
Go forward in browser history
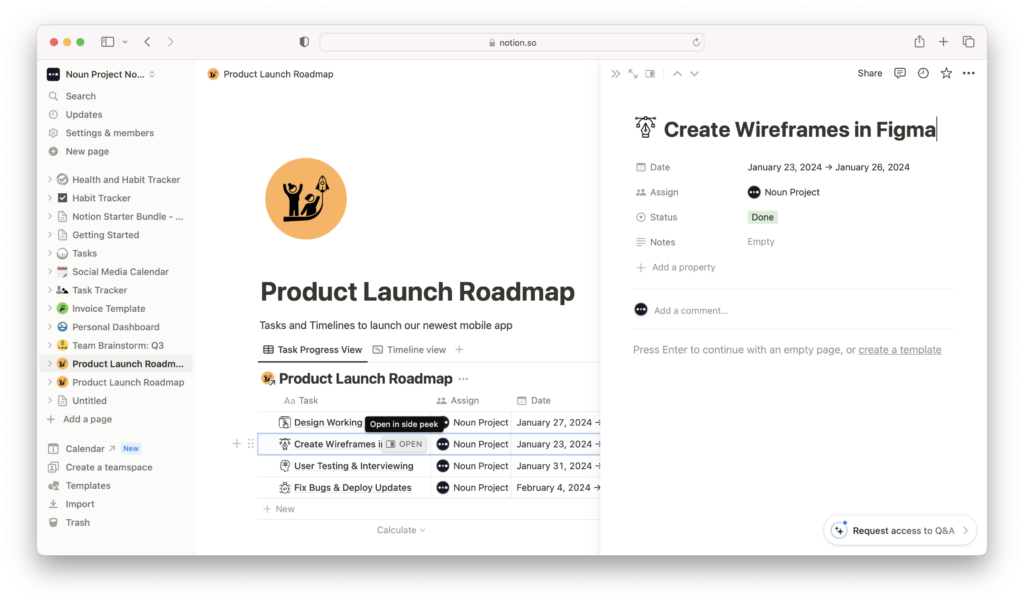(170, 42)
